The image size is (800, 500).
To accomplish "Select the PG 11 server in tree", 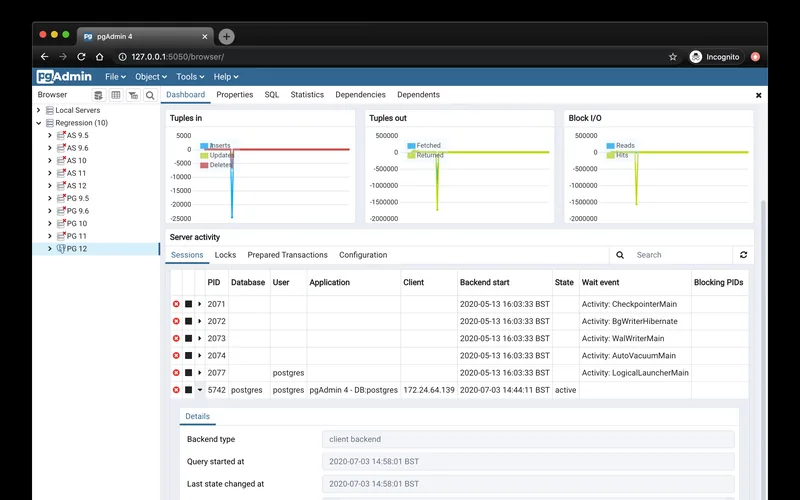I will (77, 236).
